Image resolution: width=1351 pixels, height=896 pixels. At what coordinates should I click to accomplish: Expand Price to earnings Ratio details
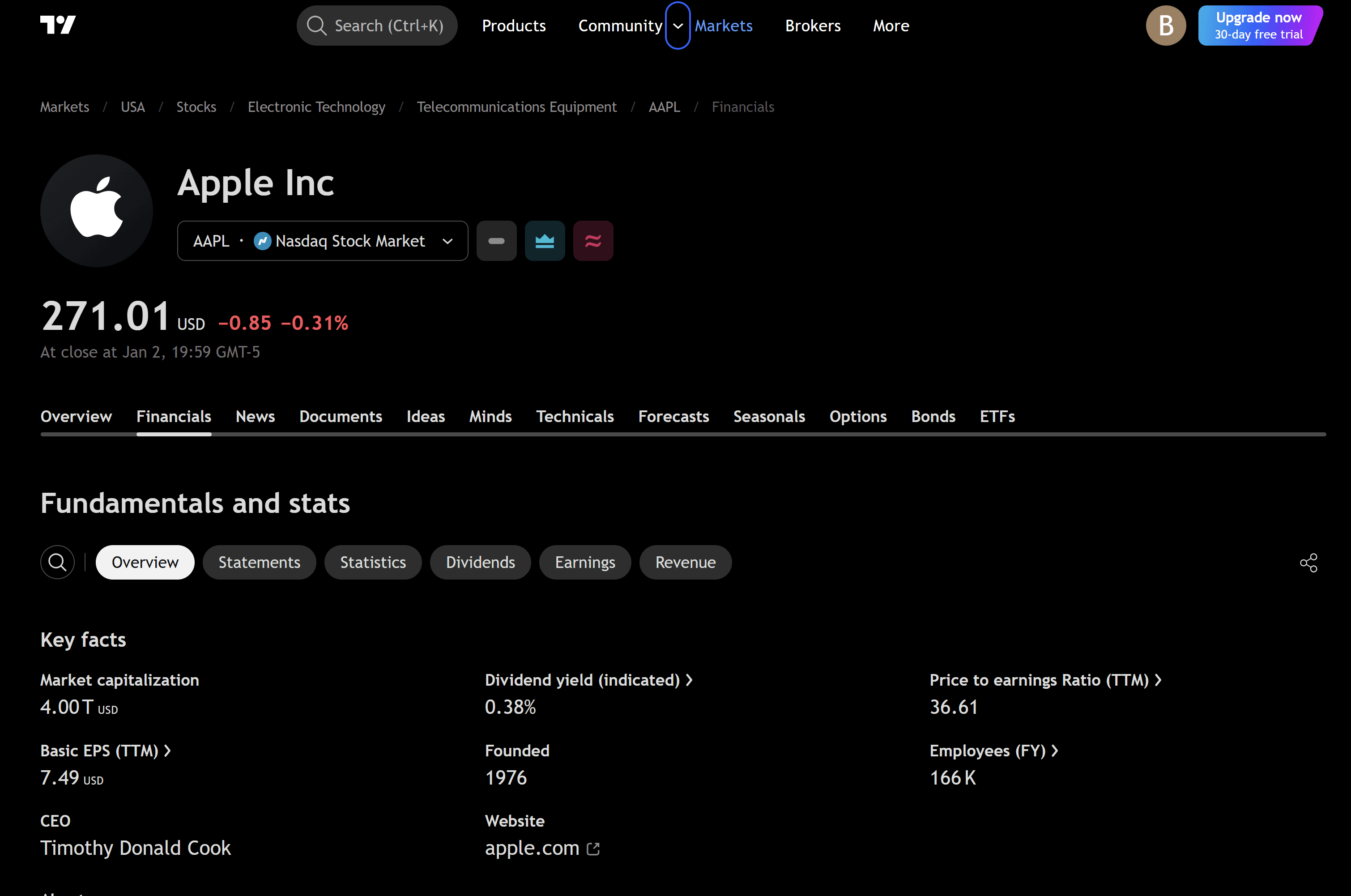pyautogui.click(x=1045, y=680)
